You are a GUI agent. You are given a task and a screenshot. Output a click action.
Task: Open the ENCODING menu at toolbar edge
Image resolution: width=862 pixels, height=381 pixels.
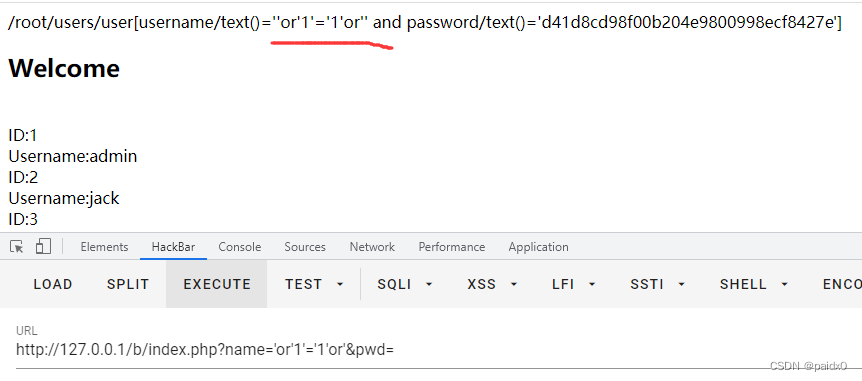(x=842, y=284)
